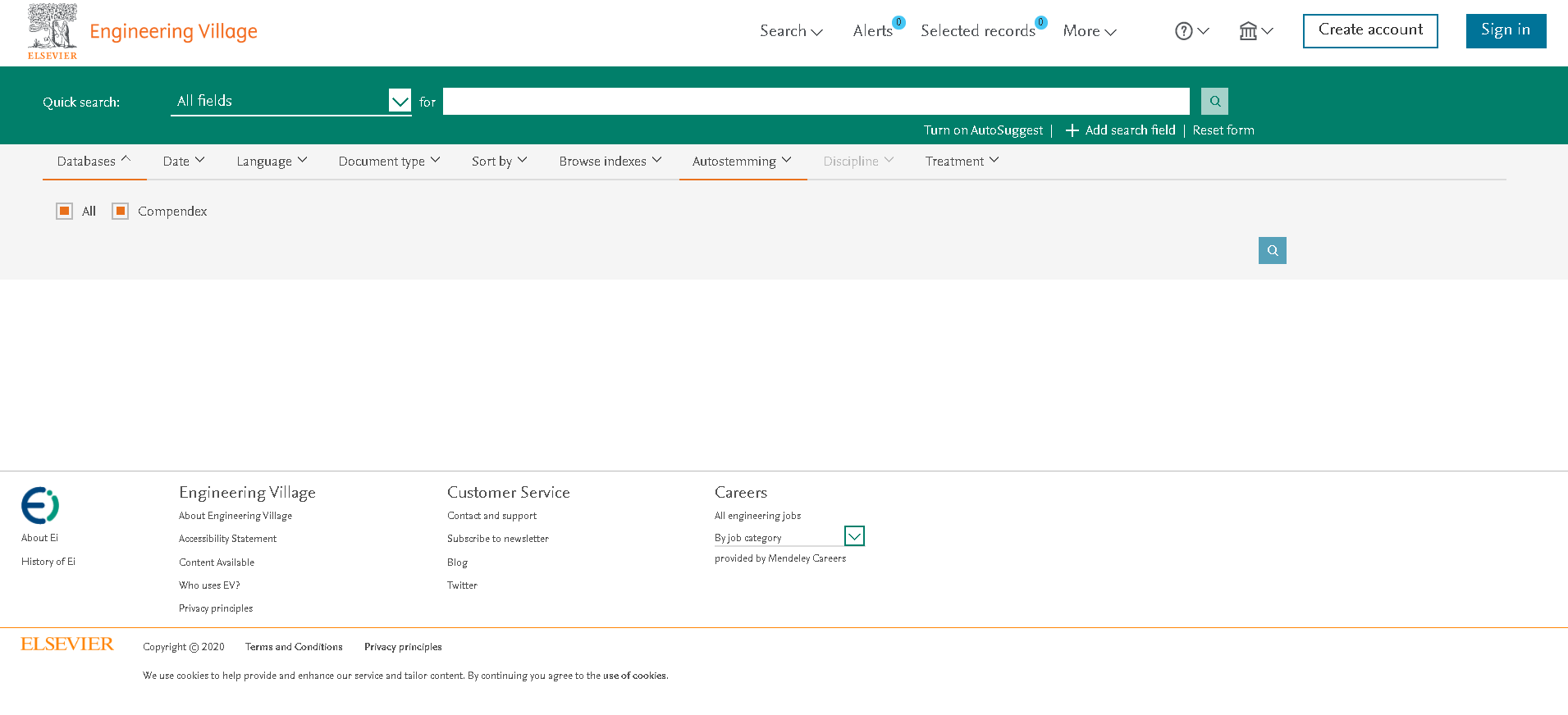Open Terms and Conditions link
Screen dimensions: 1568x715
click(x=294, y=647)
